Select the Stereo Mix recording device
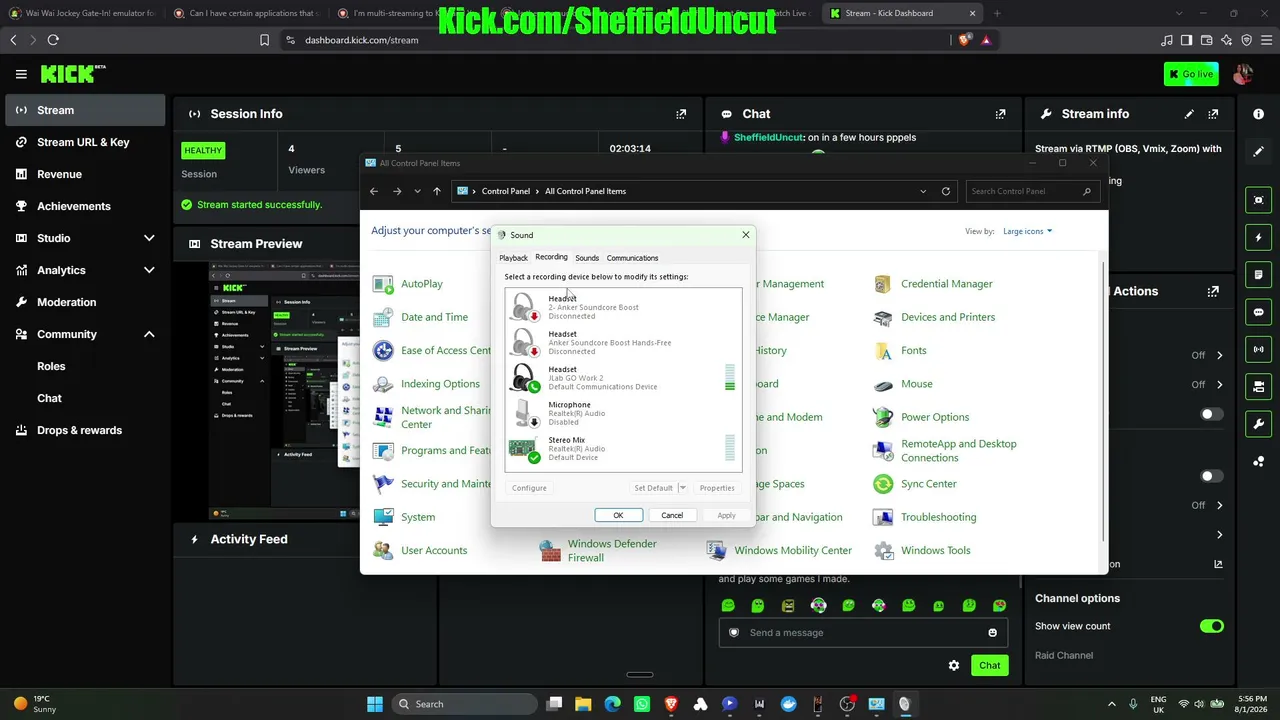 [x=623, y=449]
